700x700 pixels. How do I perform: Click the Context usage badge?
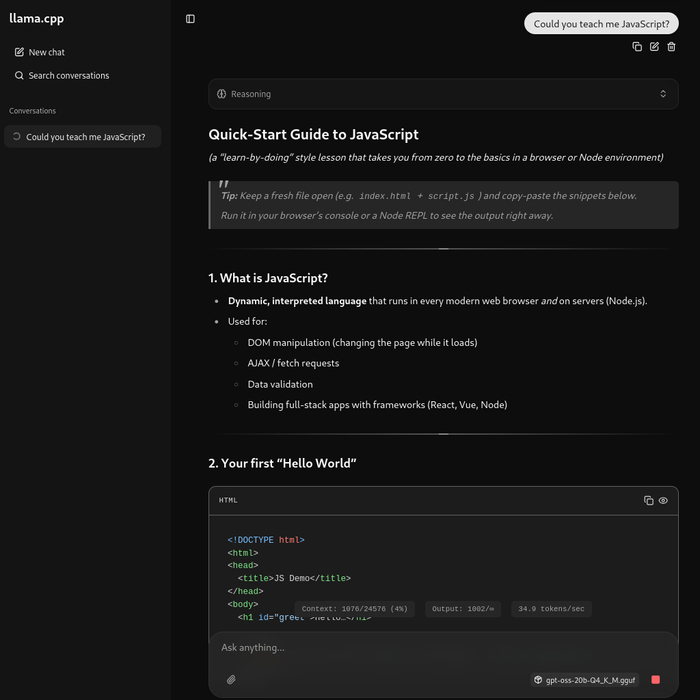pyautogui.click(x=354, y=609)
